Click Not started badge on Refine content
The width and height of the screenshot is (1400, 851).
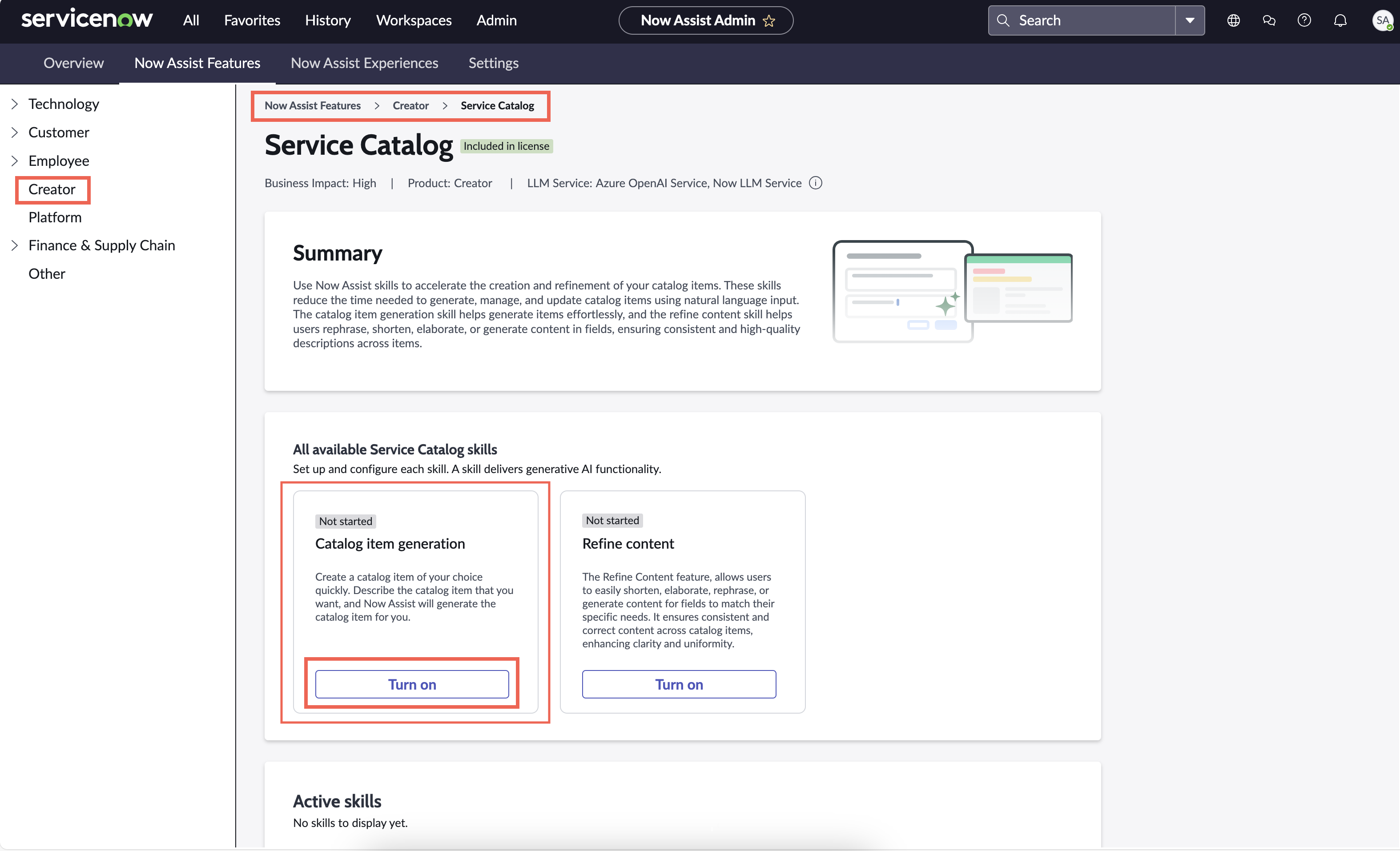click(x=612, y=520)
